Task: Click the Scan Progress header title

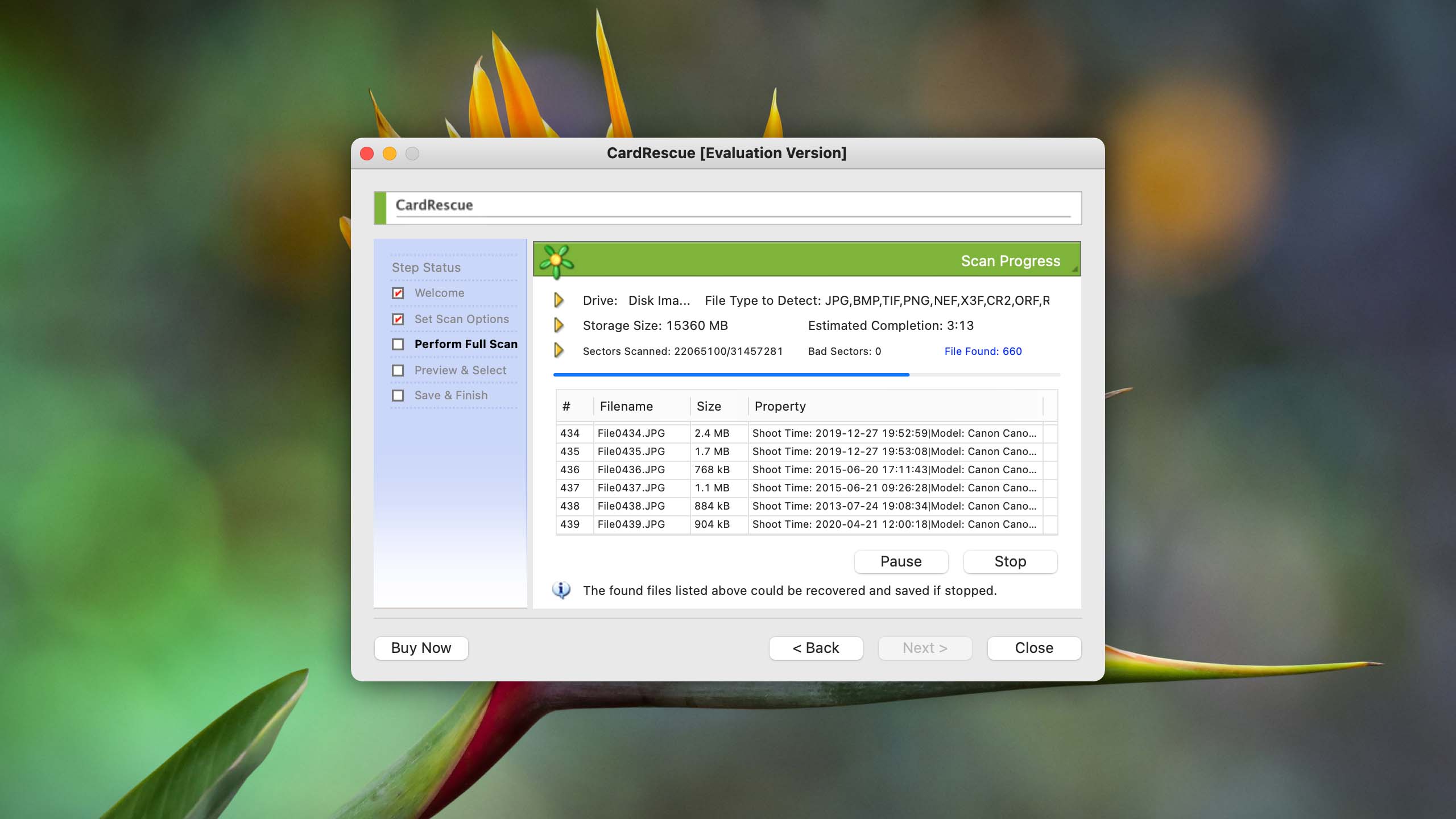Action: pos(1011,261)
